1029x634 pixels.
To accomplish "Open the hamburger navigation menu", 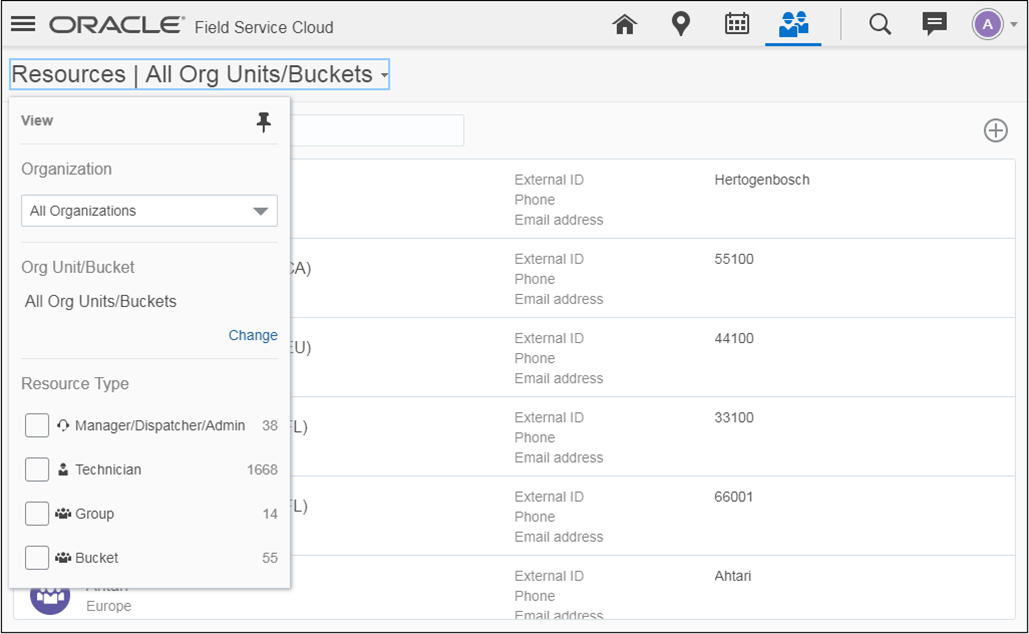I will click(x=23, y=25).
